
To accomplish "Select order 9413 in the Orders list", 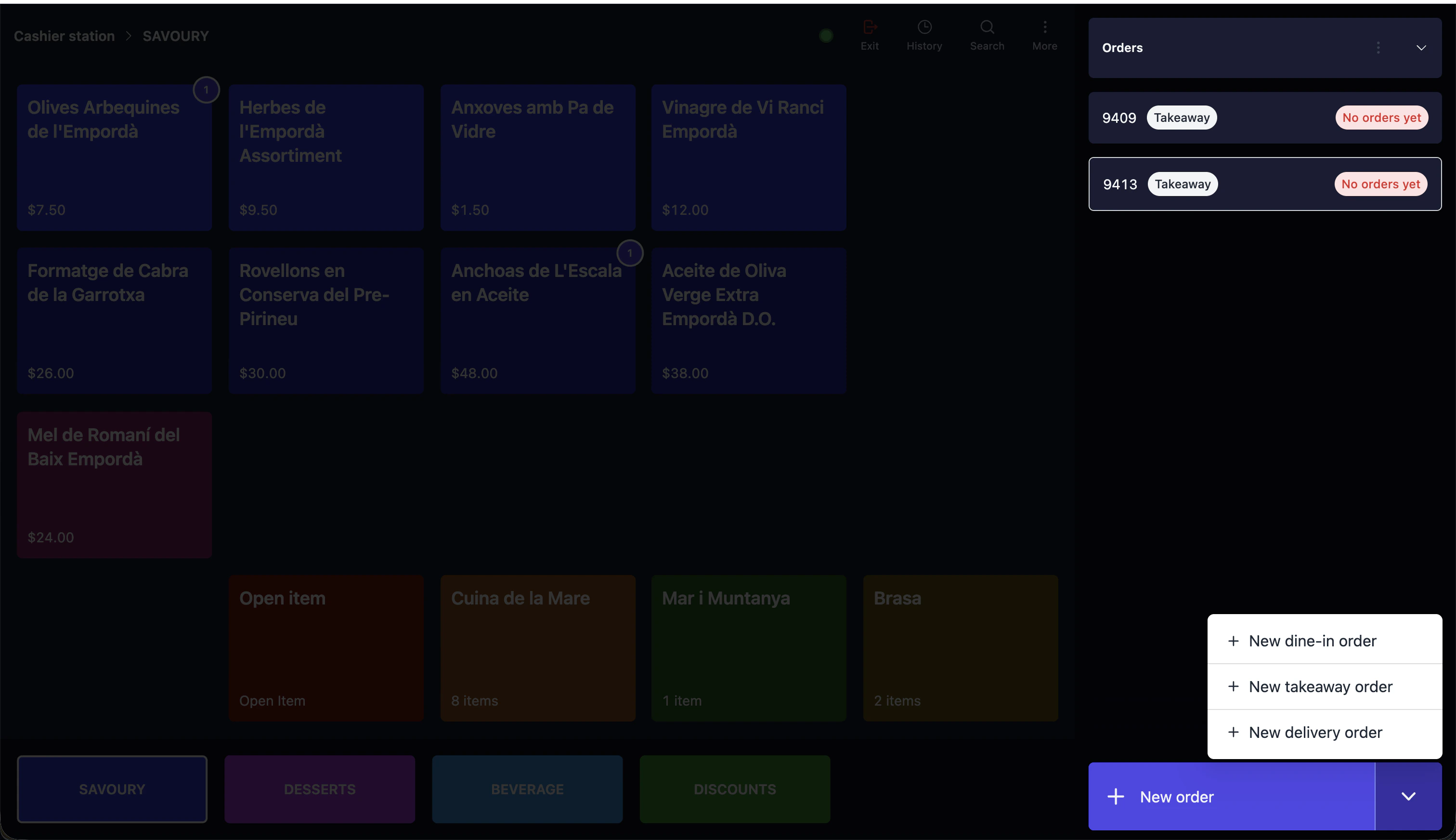I will coord(1264,184).
